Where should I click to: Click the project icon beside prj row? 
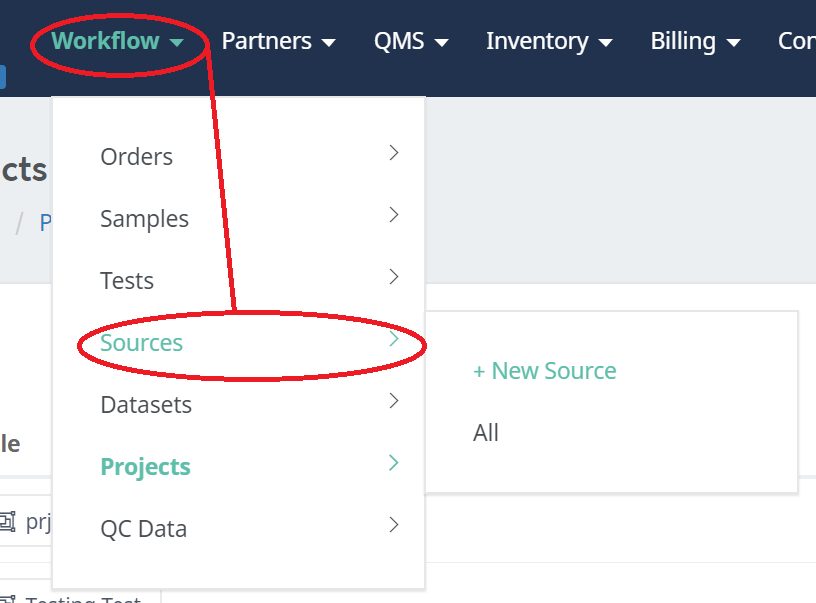[7, 521]
